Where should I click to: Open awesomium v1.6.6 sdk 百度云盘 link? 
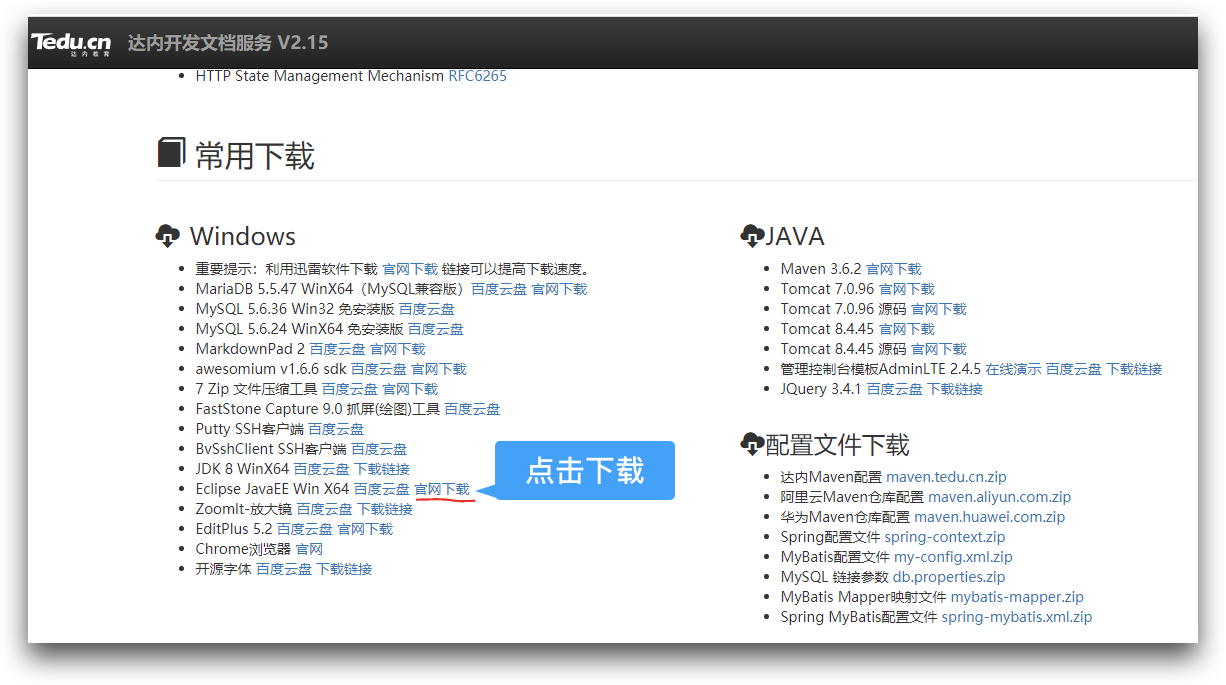coord(378,369)
